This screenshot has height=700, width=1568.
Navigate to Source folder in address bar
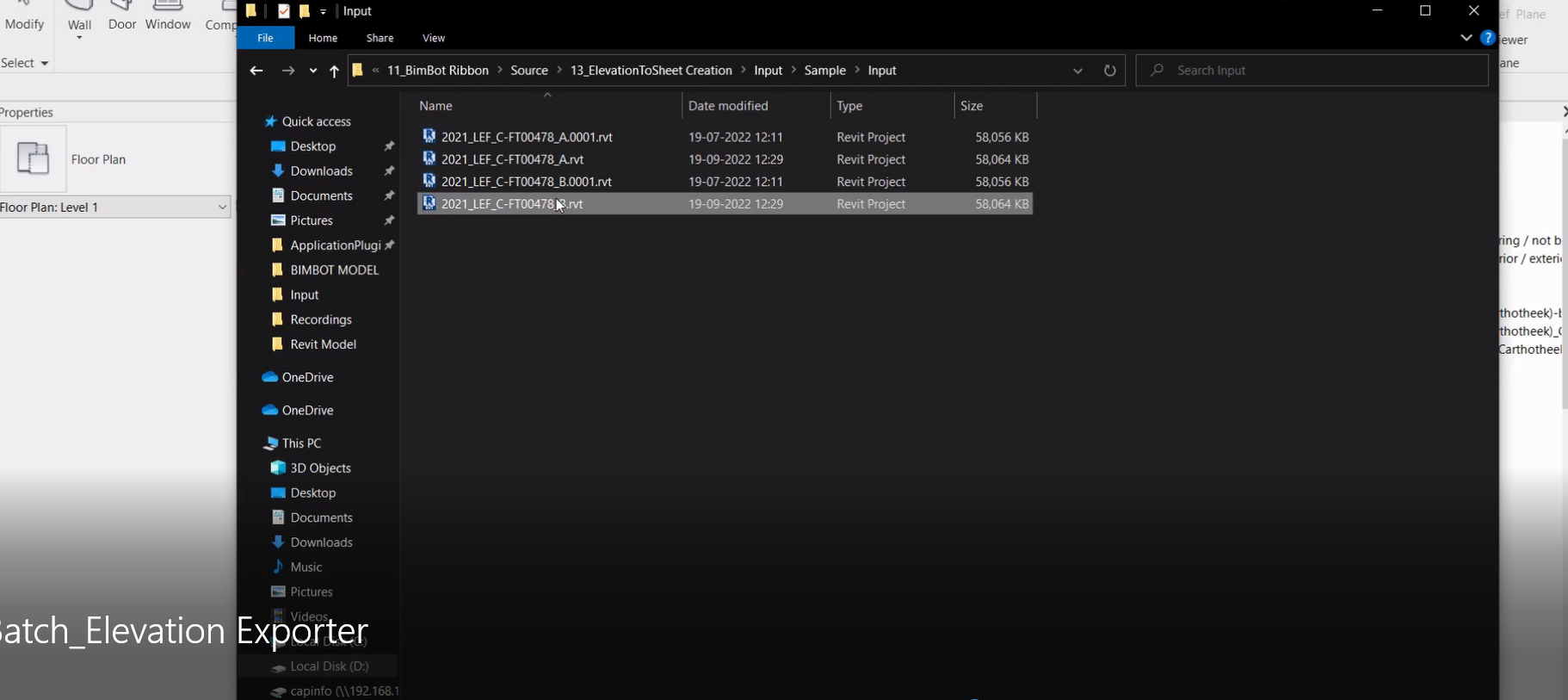(x=529, y=71)
